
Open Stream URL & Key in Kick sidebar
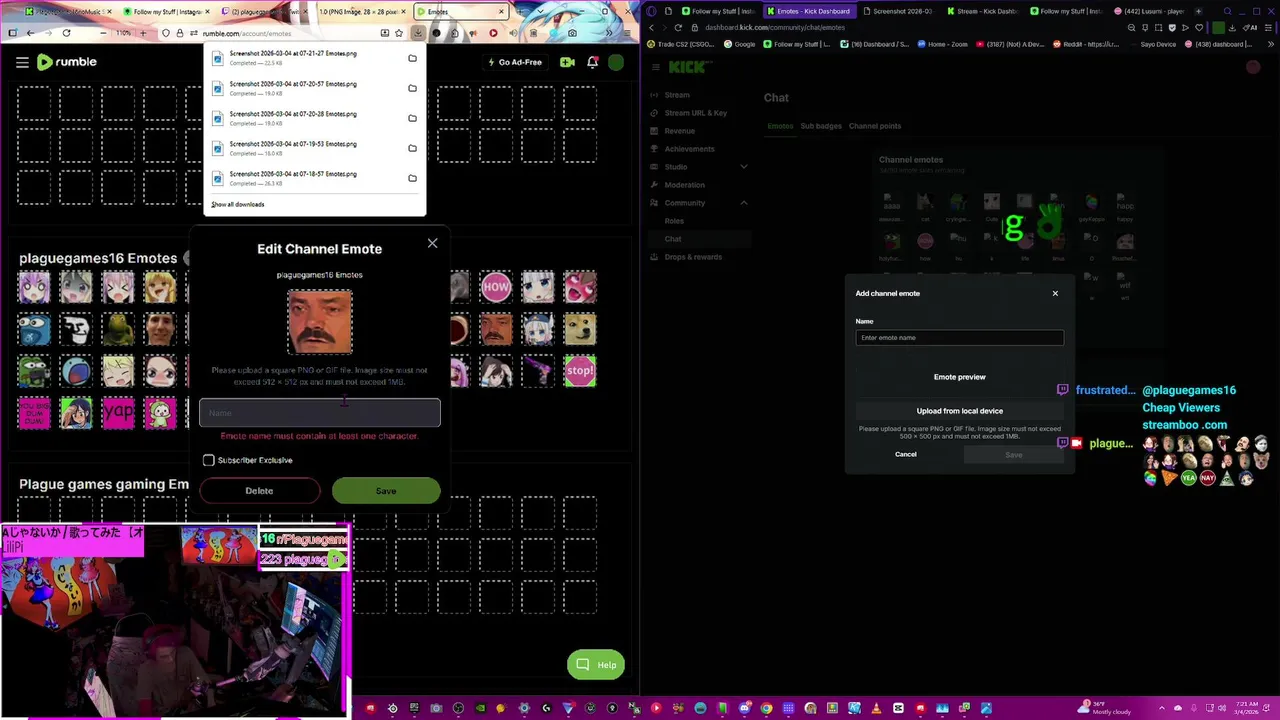698,113
